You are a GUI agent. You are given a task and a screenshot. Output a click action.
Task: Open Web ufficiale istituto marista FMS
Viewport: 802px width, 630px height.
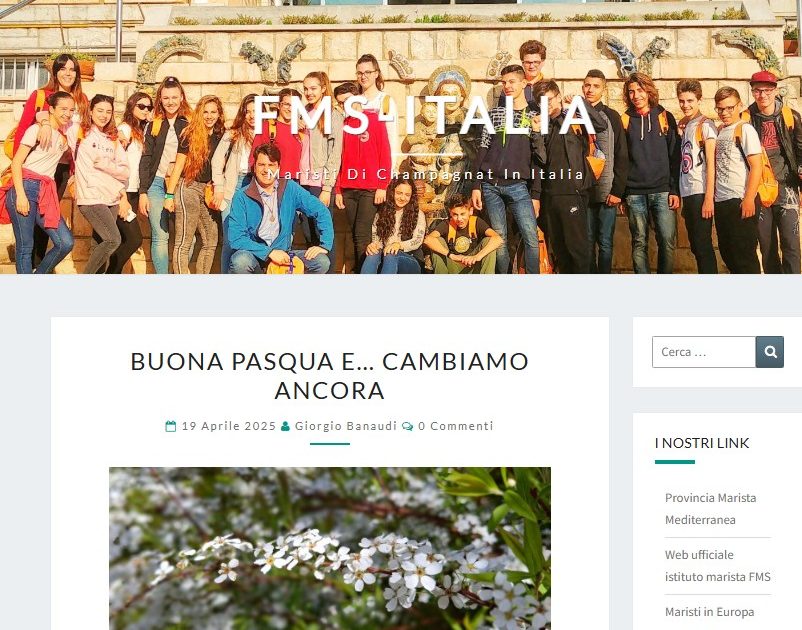pos(718,566)
